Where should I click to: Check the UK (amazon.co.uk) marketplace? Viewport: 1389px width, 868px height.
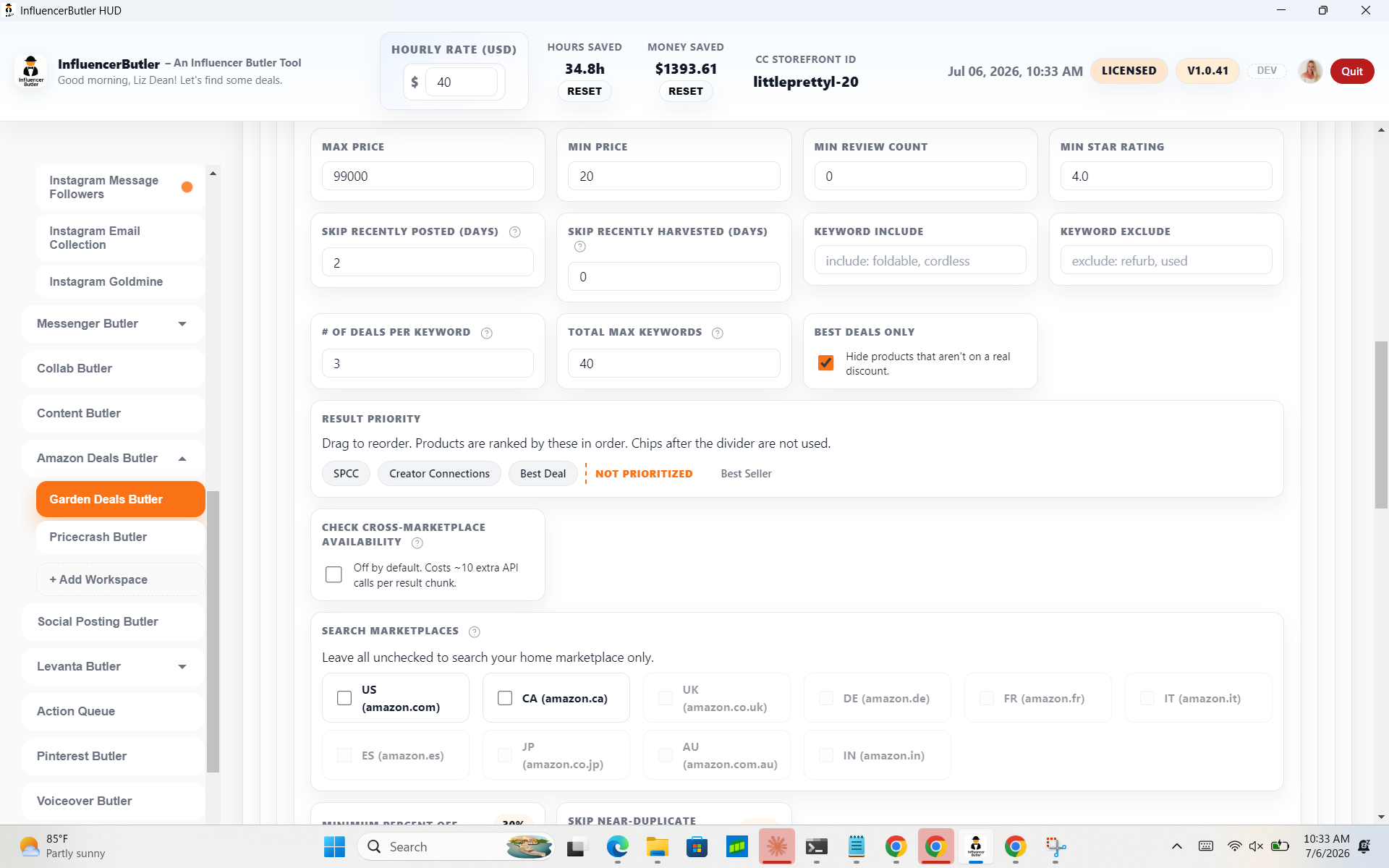point(666,698)
